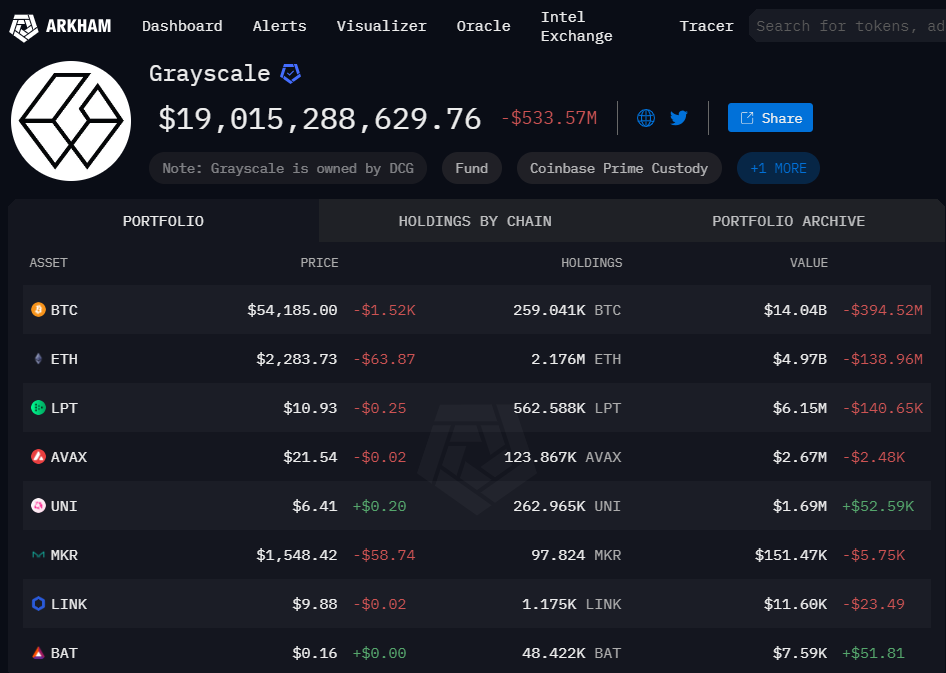Click the Arkham logo icon

click(x=24, y=27)
